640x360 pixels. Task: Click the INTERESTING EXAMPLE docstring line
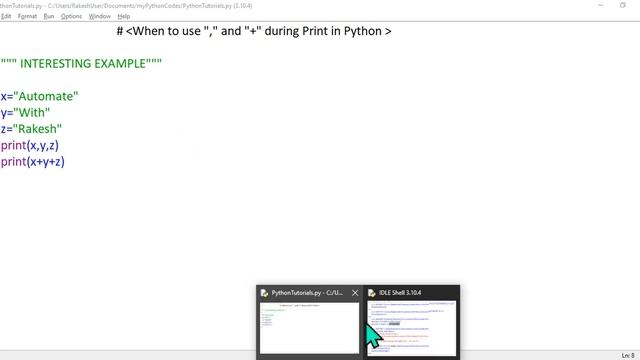(x=81, y=64)
